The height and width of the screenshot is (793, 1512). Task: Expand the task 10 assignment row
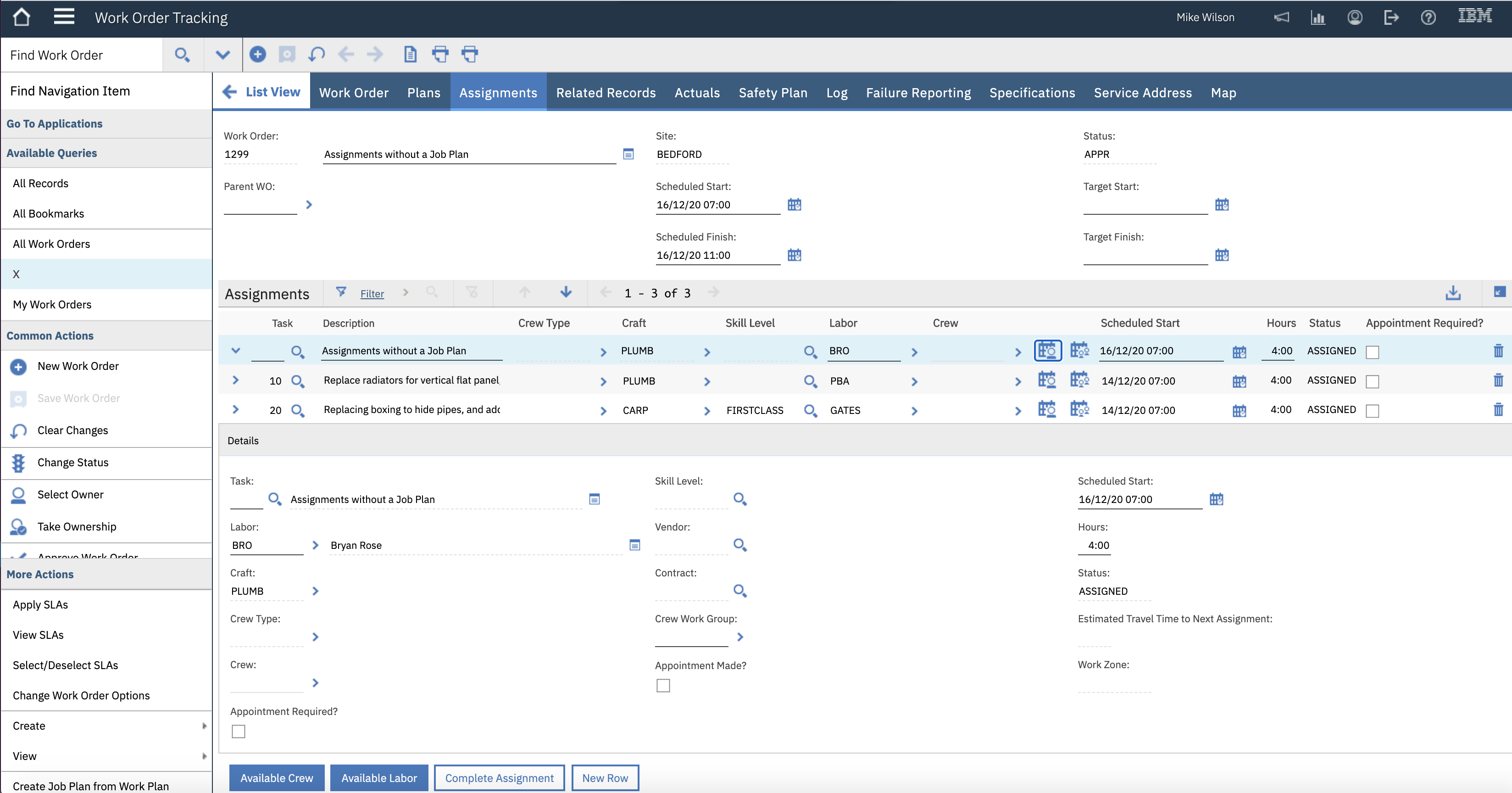235,380
